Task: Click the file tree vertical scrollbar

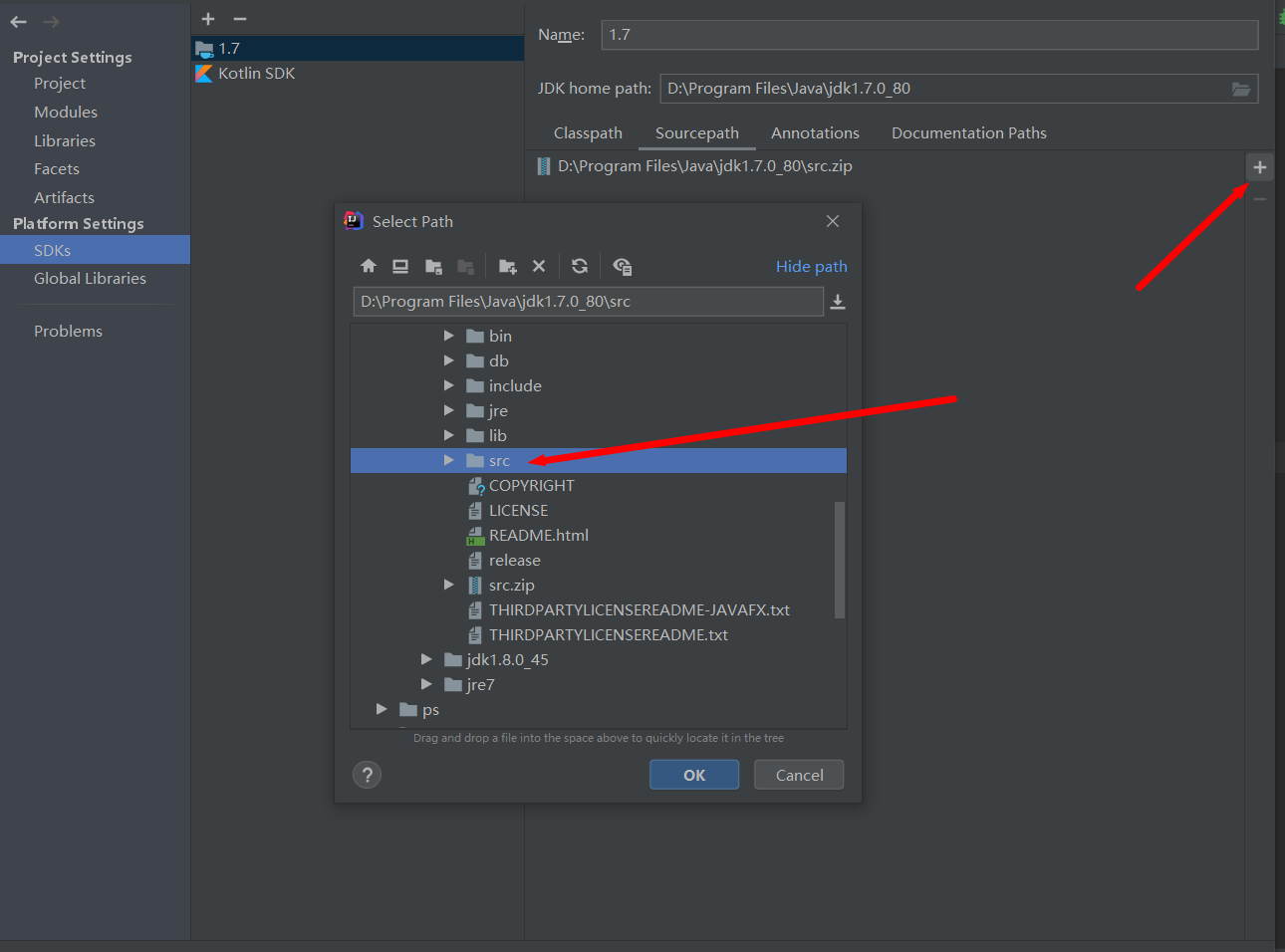Action: coord(840,560)
